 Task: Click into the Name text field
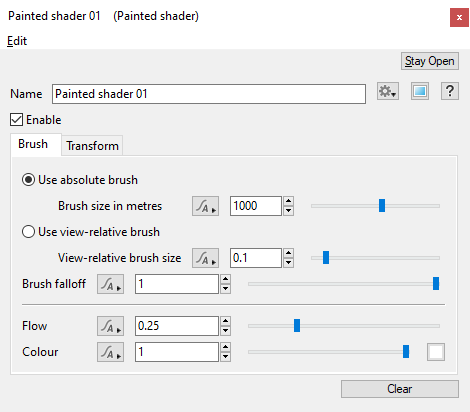point(209,94)
